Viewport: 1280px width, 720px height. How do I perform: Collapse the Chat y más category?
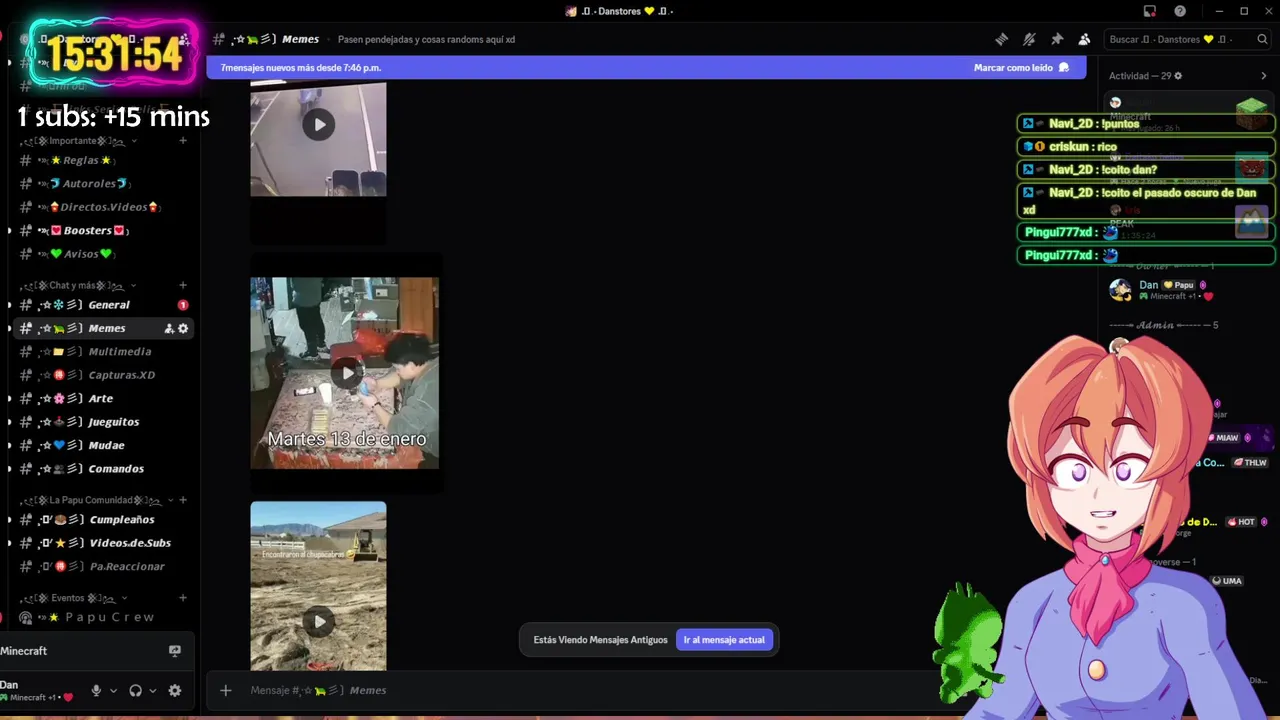coord(134,285)
